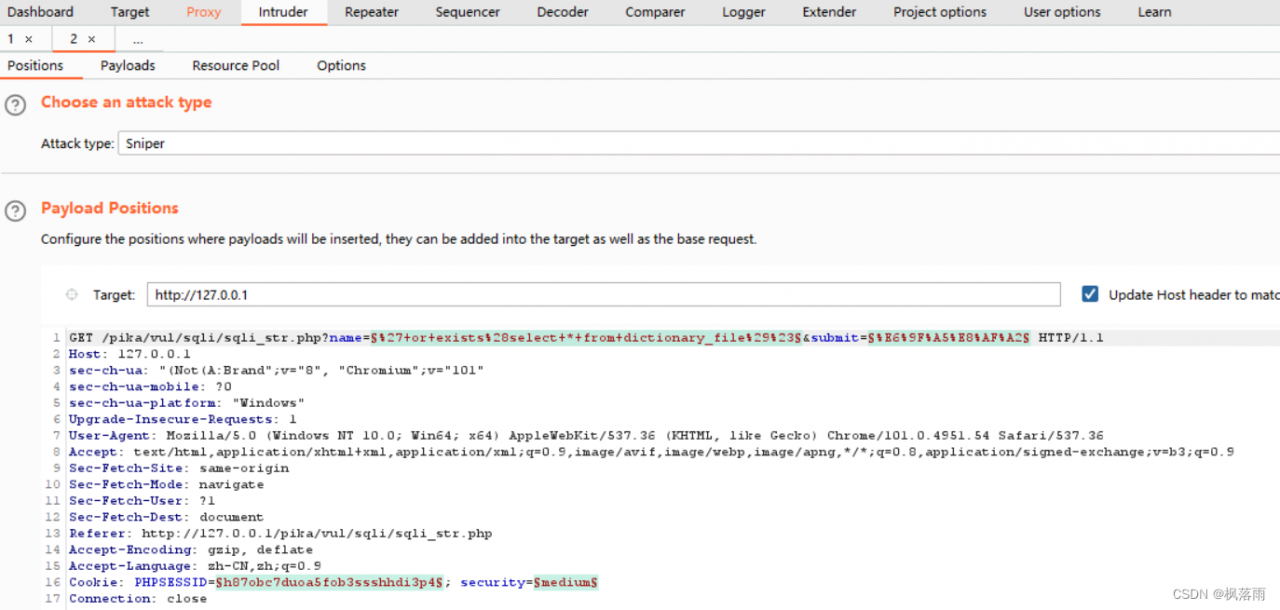Screen dimensions: 1280x610
Task: Click the Host: 127.0.0.1 header line
Action: pyautogui.click(x=129, y=354)
